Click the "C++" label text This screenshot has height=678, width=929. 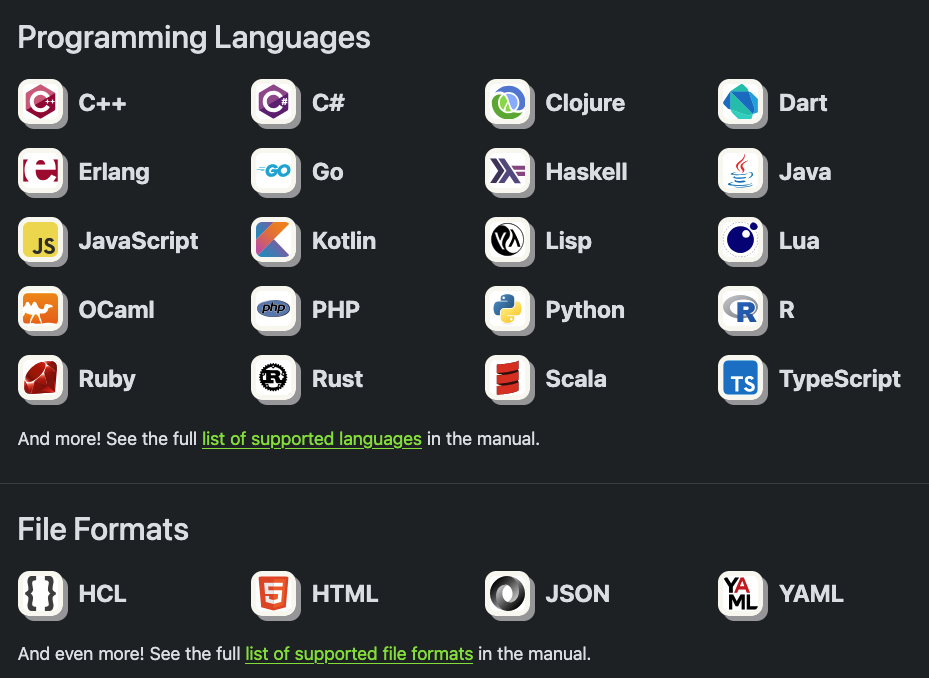[102, 103]
